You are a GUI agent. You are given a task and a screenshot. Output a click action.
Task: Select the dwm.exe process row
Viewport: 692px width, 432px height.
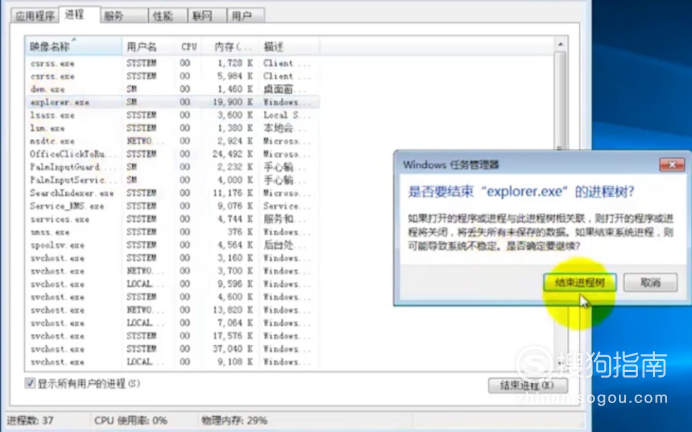click(x=172, y=89)
